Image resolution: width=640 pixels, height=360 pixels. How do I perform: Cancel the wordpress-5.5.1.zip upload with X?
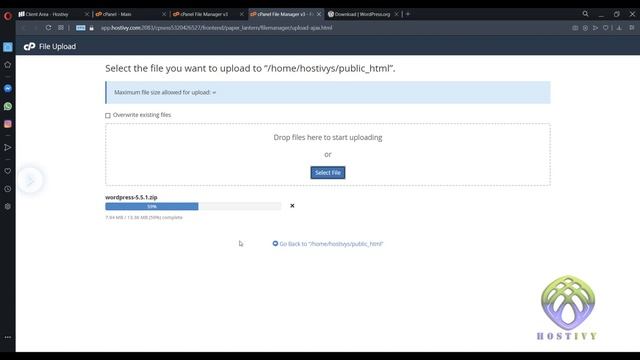pyautogui.click(x=292, y=206)
